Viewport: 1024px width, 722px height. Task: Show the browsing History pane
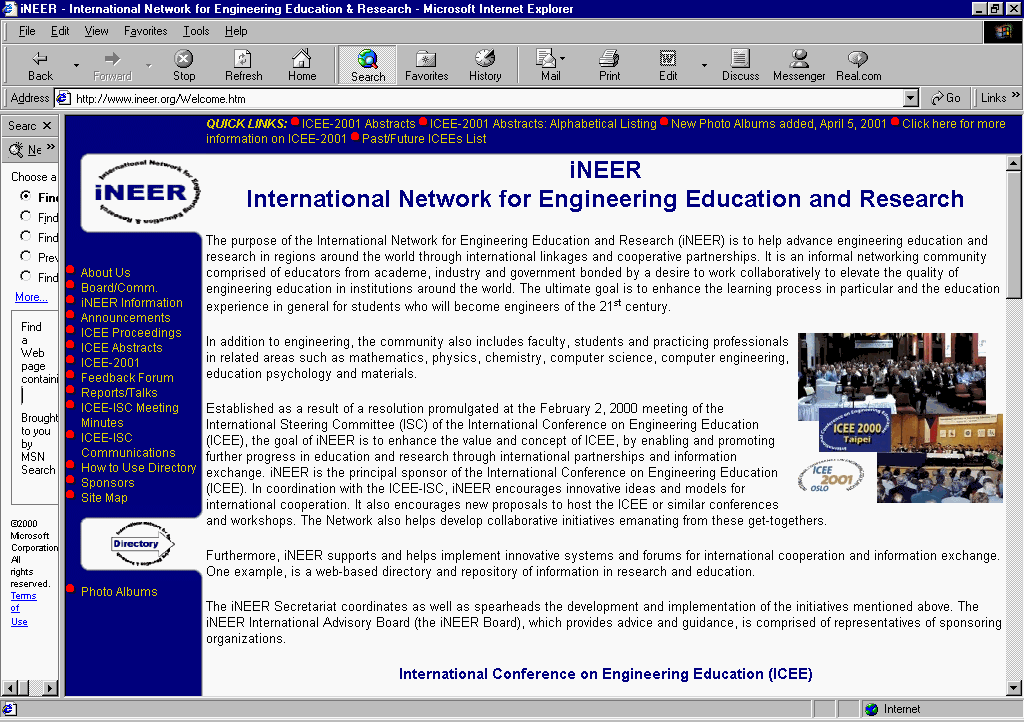tap(485, 65)
